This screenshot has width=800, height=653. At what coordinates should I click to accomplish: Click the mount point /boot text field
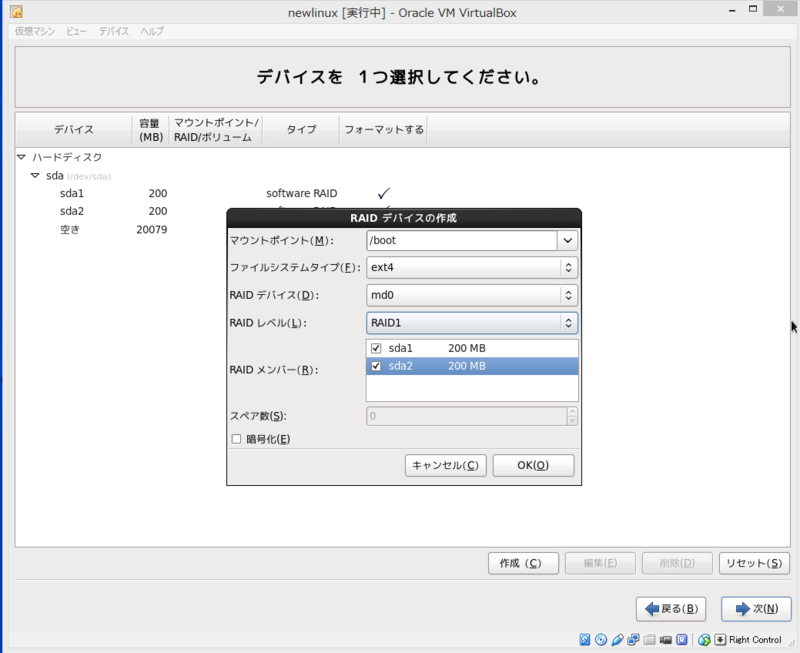pos(462,241)
